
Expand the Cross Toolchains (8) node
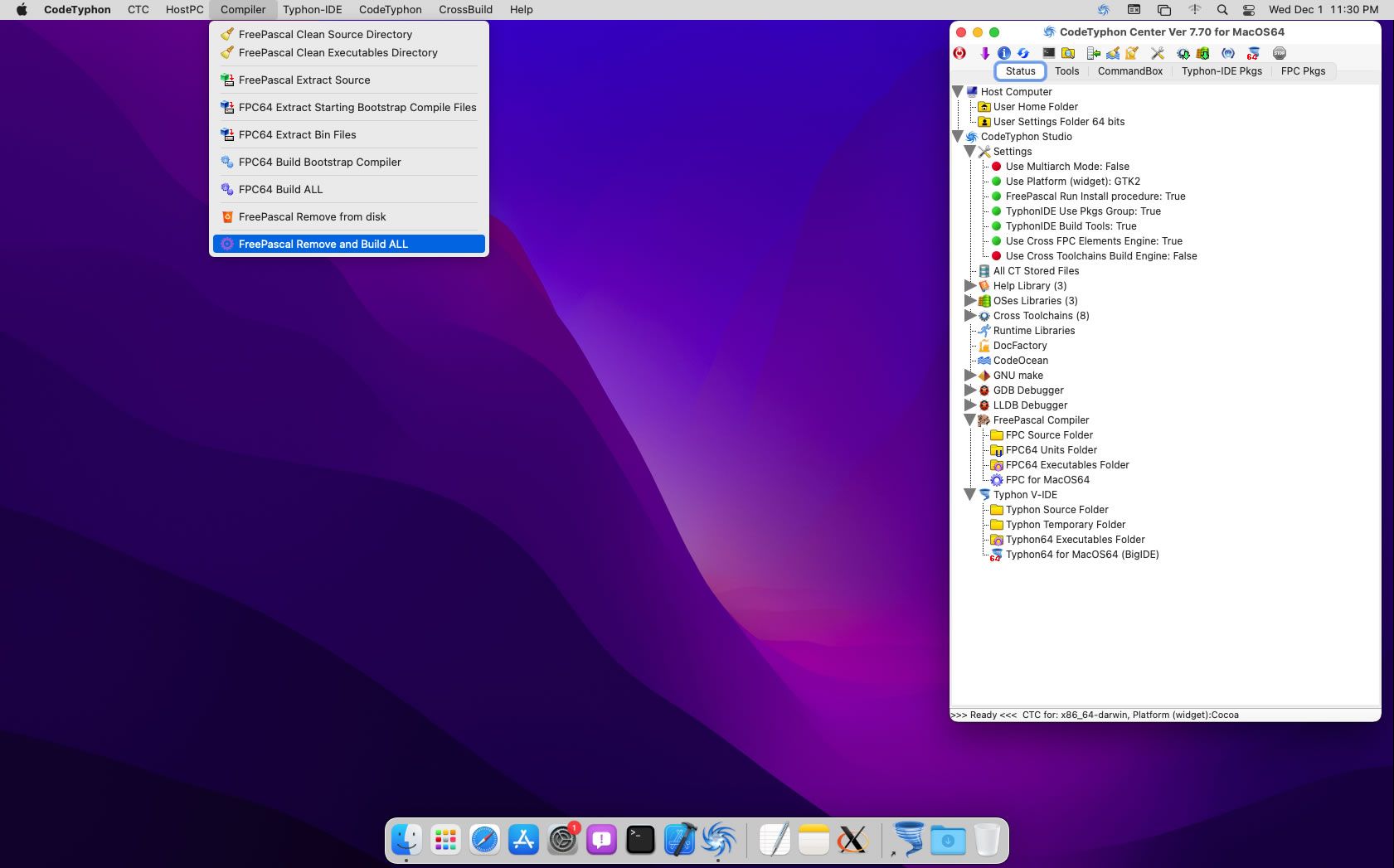point(970,315)
